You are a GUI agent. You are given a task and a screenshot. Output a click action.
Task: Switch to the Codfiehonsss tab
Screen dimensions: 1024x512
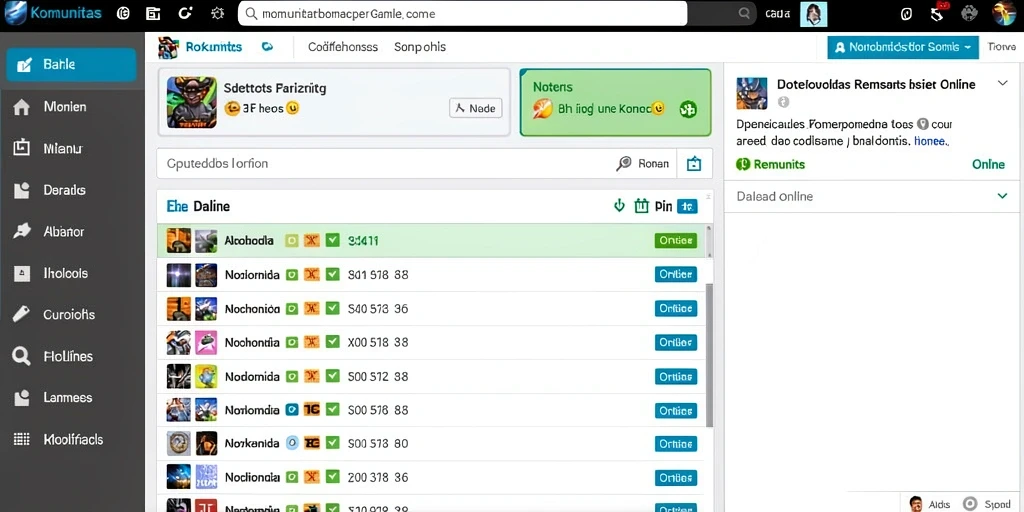coord(343,47)
